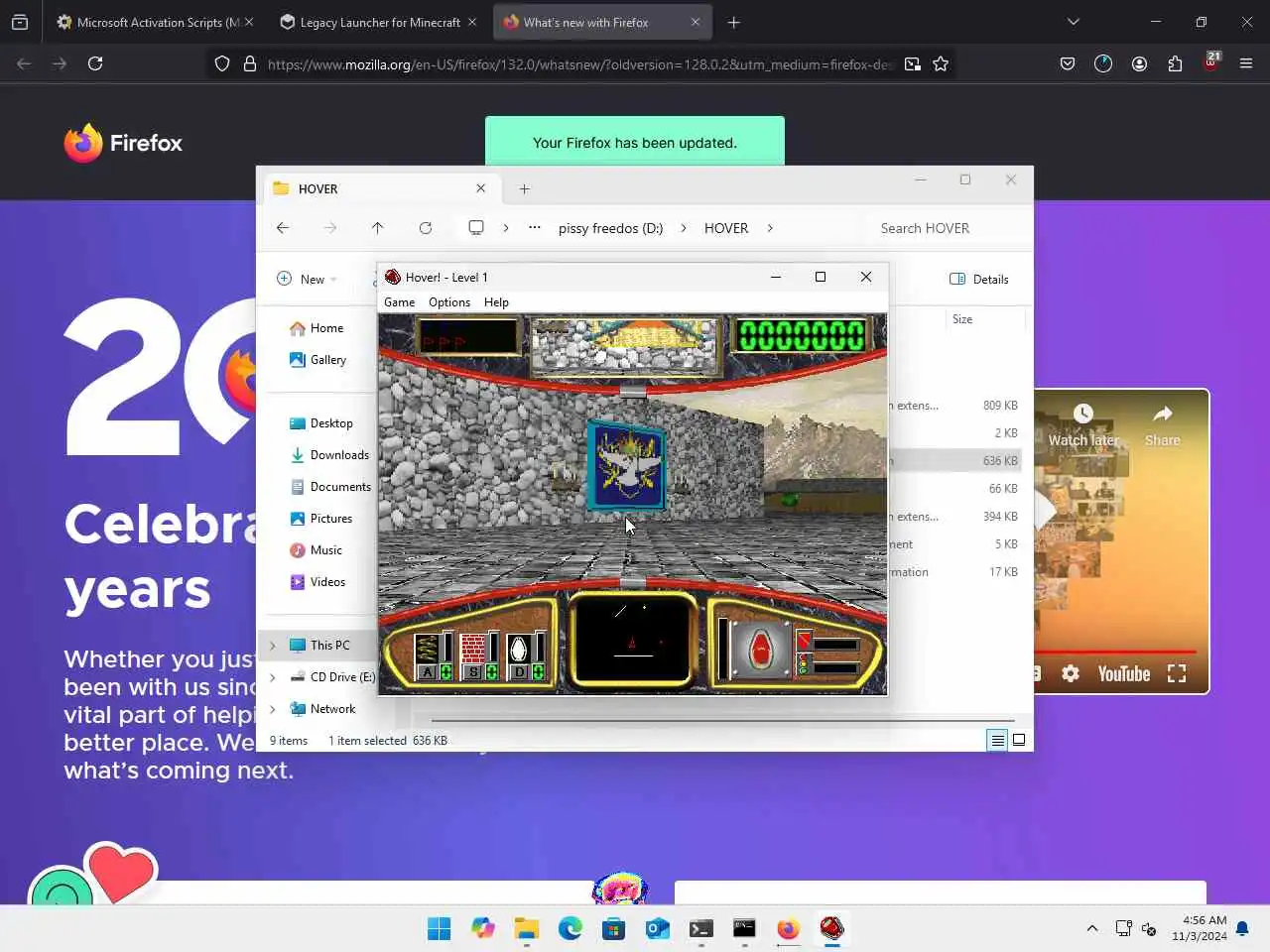Click the Firefox address bar URL

pos(579,63)
